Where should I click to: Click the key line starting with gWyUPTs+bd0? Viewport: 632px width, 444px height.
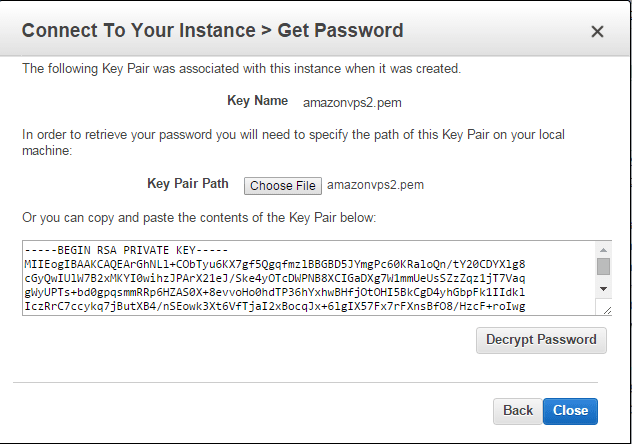274,293
